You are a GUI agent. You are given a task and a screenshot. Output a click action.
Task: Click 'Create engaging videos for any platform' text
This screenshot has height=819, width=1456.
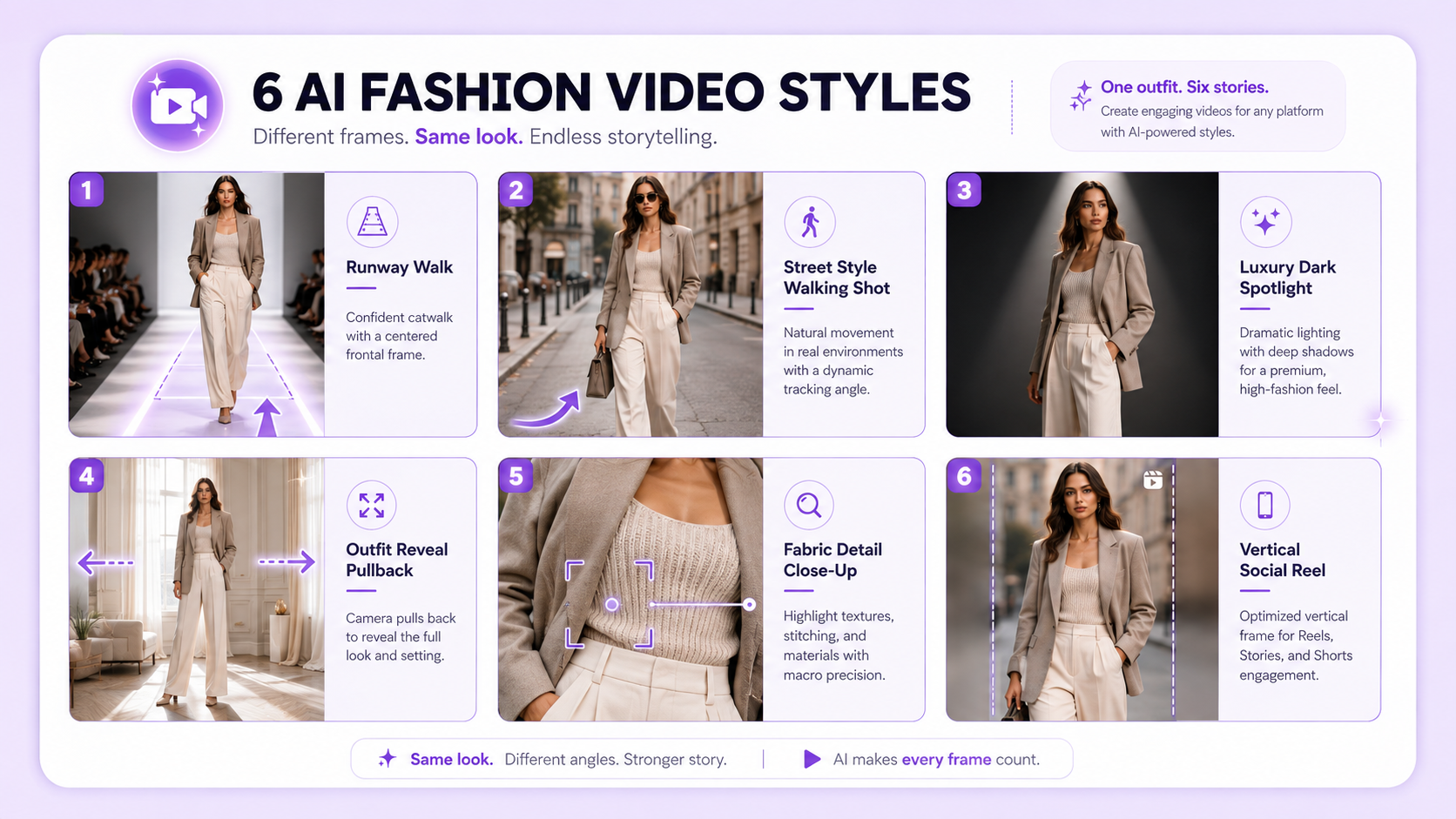(x=1212, y=111)
